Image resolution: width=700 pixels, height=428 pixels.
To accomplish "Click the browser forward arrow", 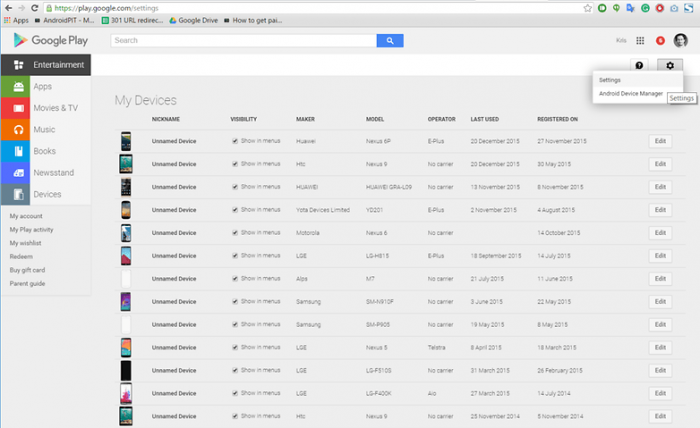I will tap(21, 8).
